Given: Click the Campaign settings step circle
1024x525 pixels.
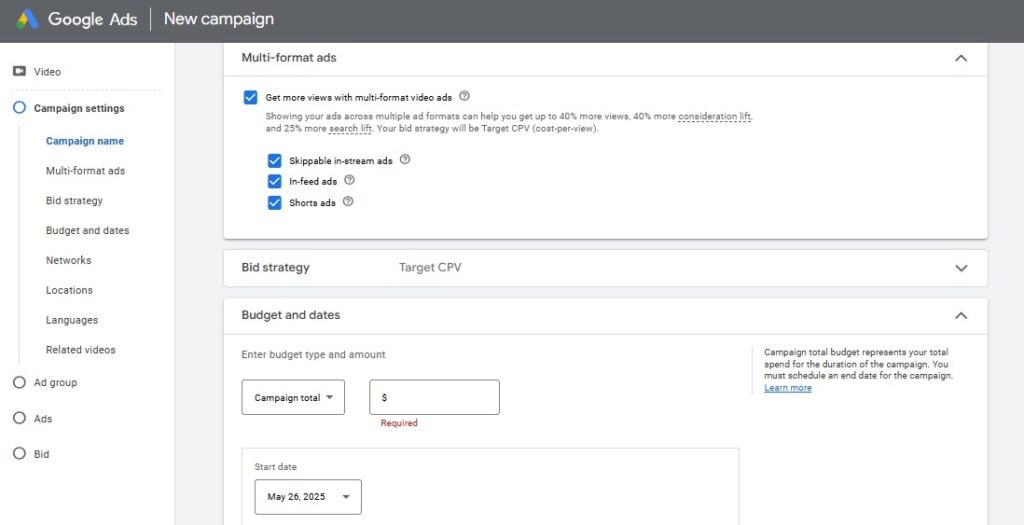Looking at the screenshot, I should click(x=20, y=108).
